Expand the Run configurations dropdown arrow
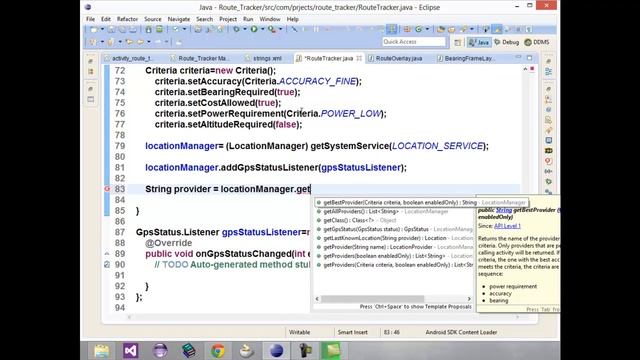640x360 pixels. (x=262, y=29)
